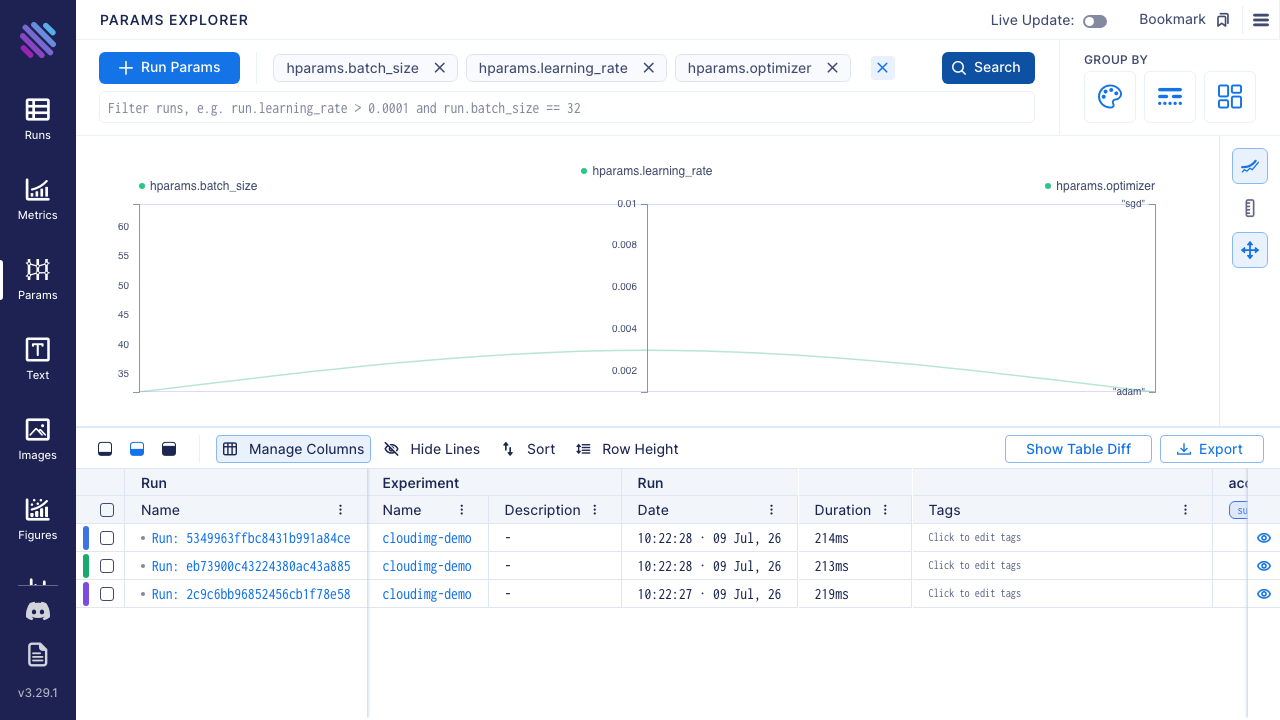Open Duration column options menu
The image size is (1280, 720).
coord(886,510)
